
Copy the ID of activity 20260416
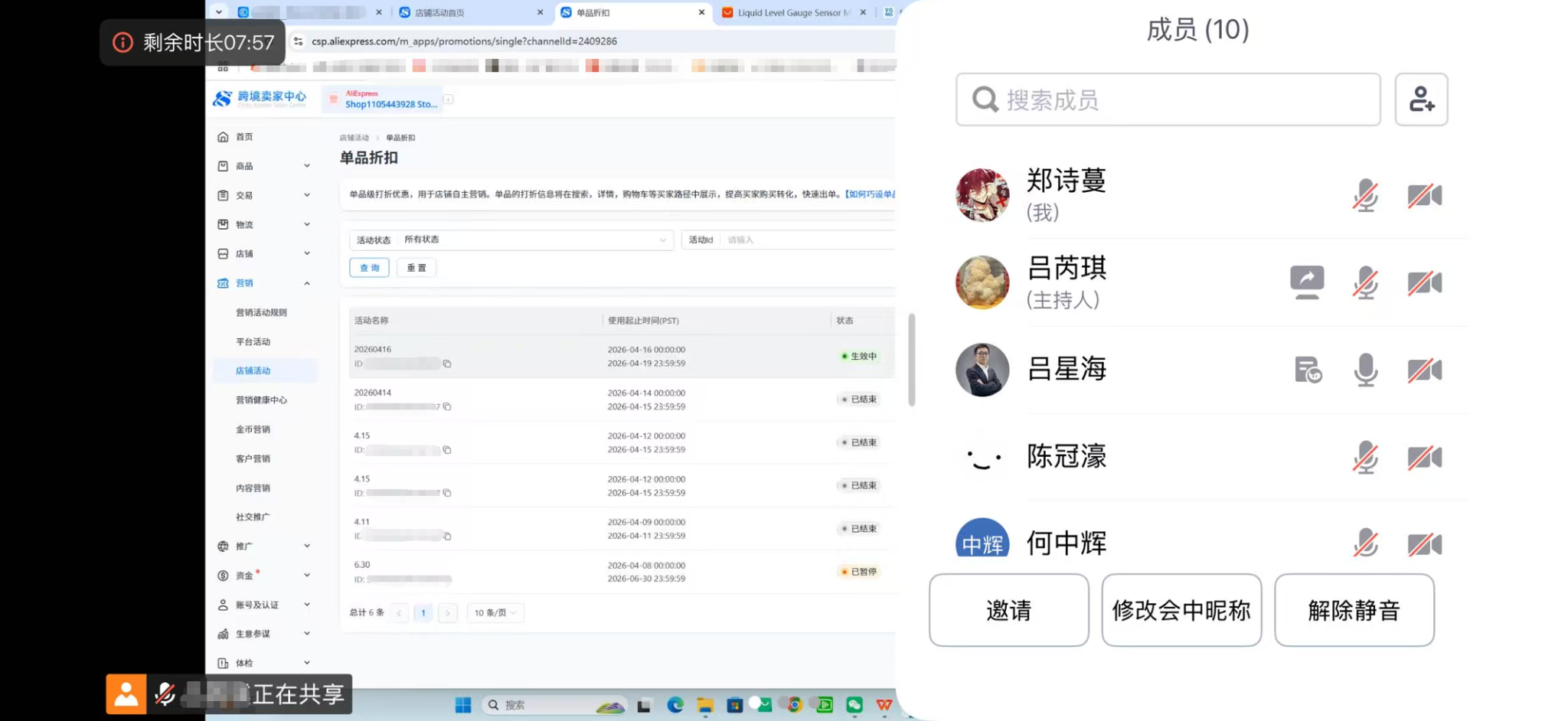tap(447, 364)
